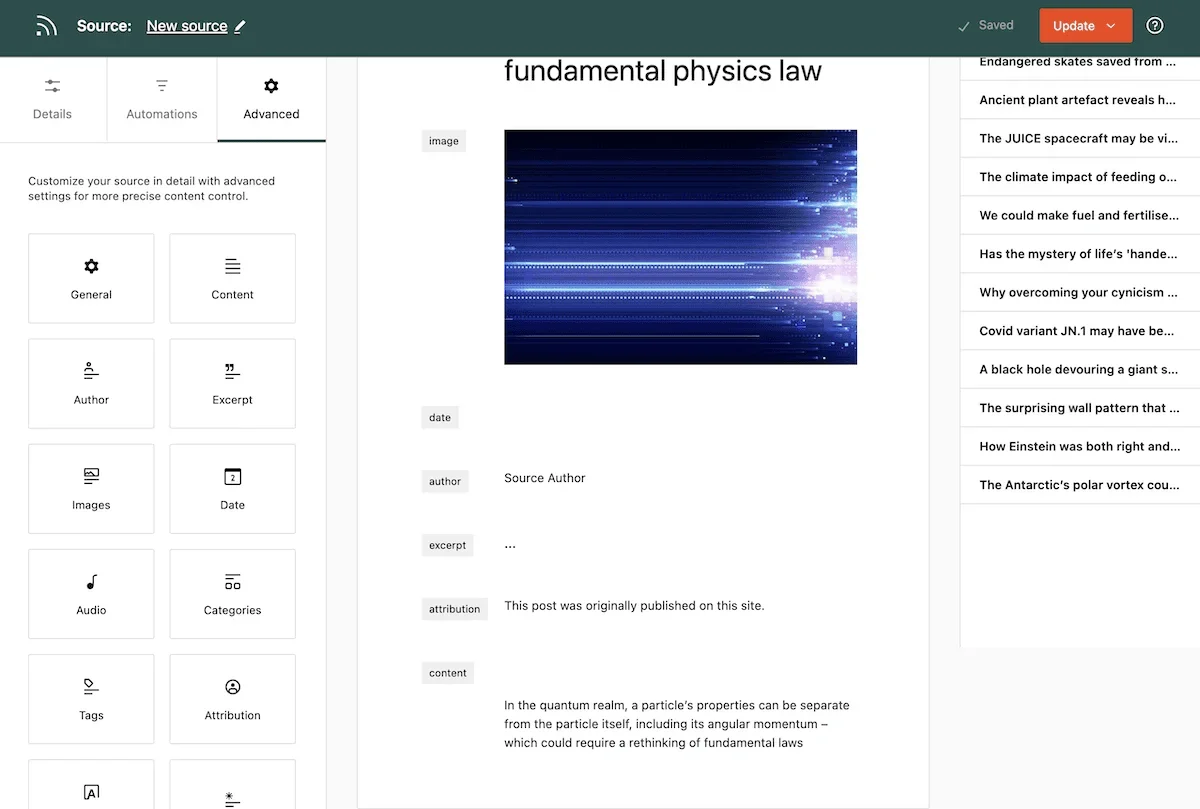Open the Attribution settings tile
This screenshot has height=809, width=1200.
point(232,698)
